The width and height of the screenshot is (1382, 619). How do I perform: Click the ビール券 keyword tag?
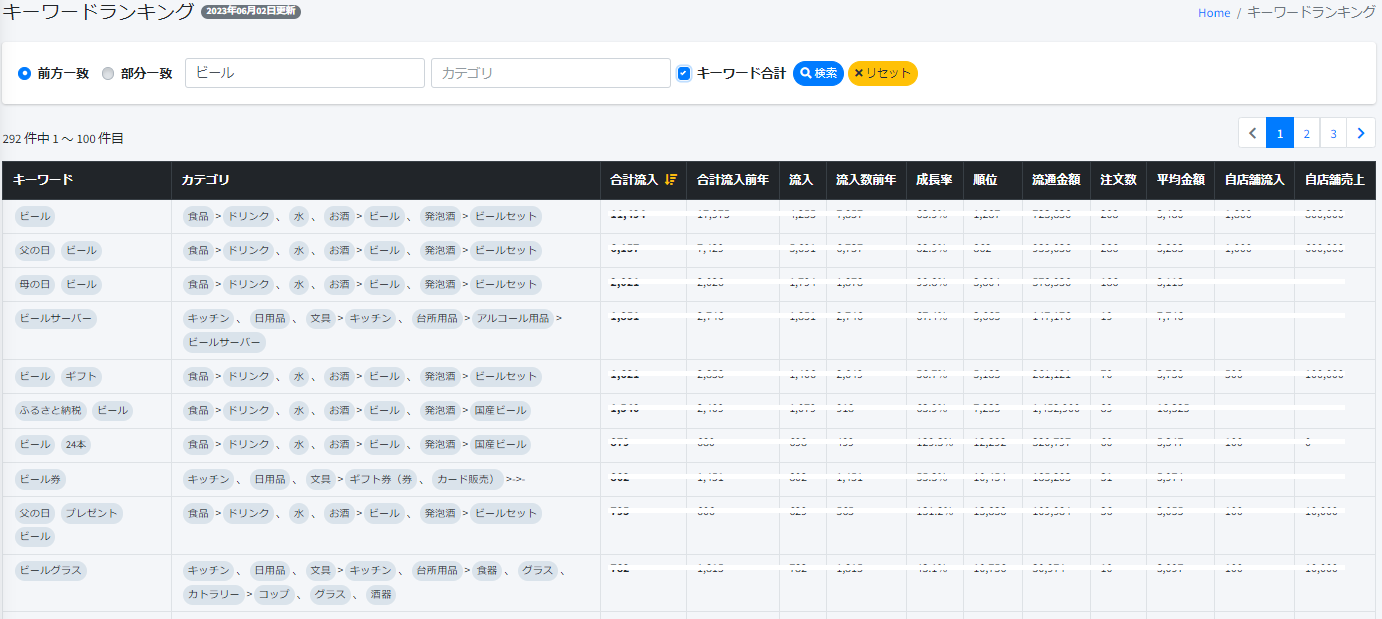40,479
